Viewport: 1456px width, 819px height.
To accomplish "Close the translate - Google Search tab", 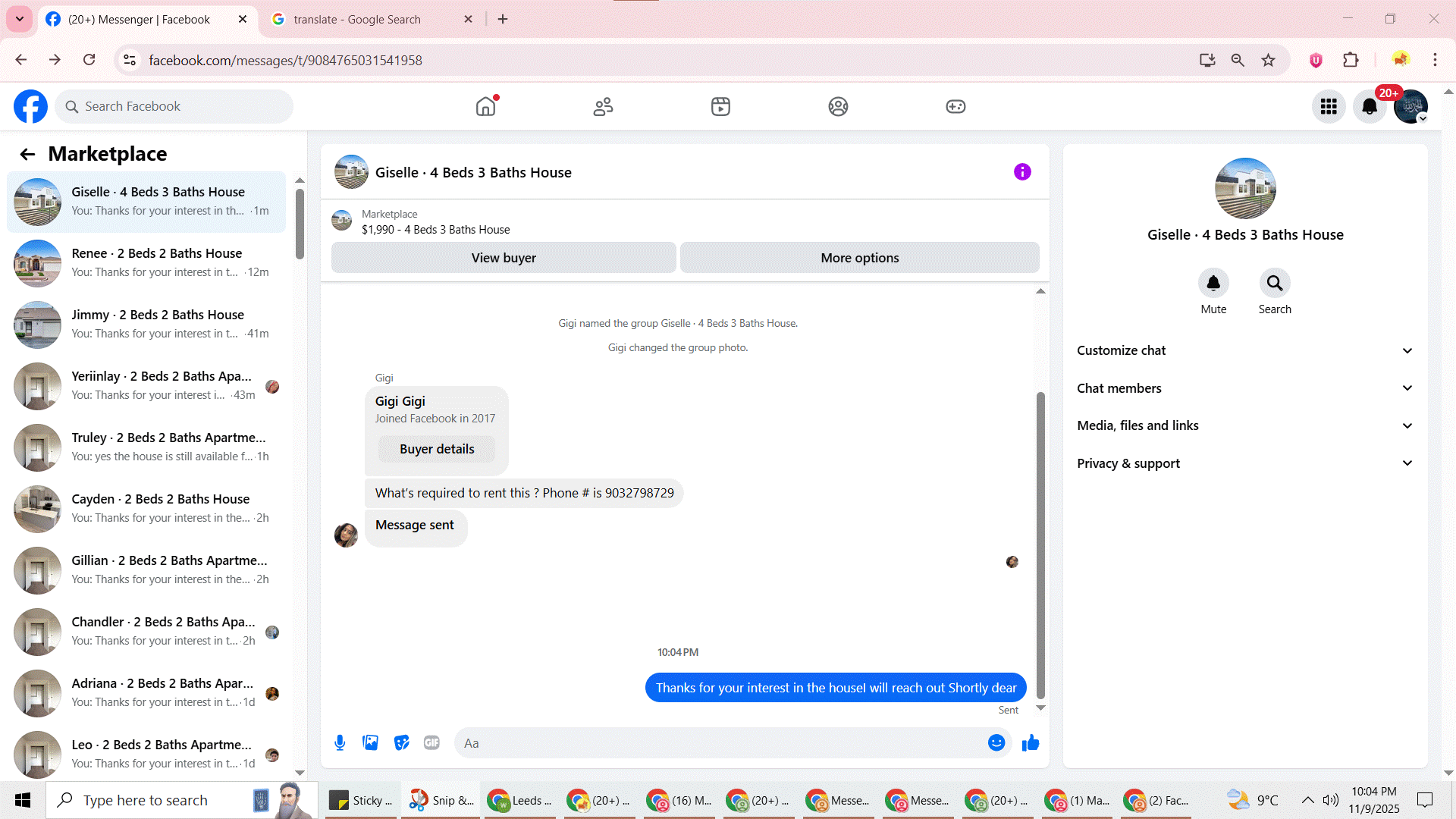I will (469, 19).
